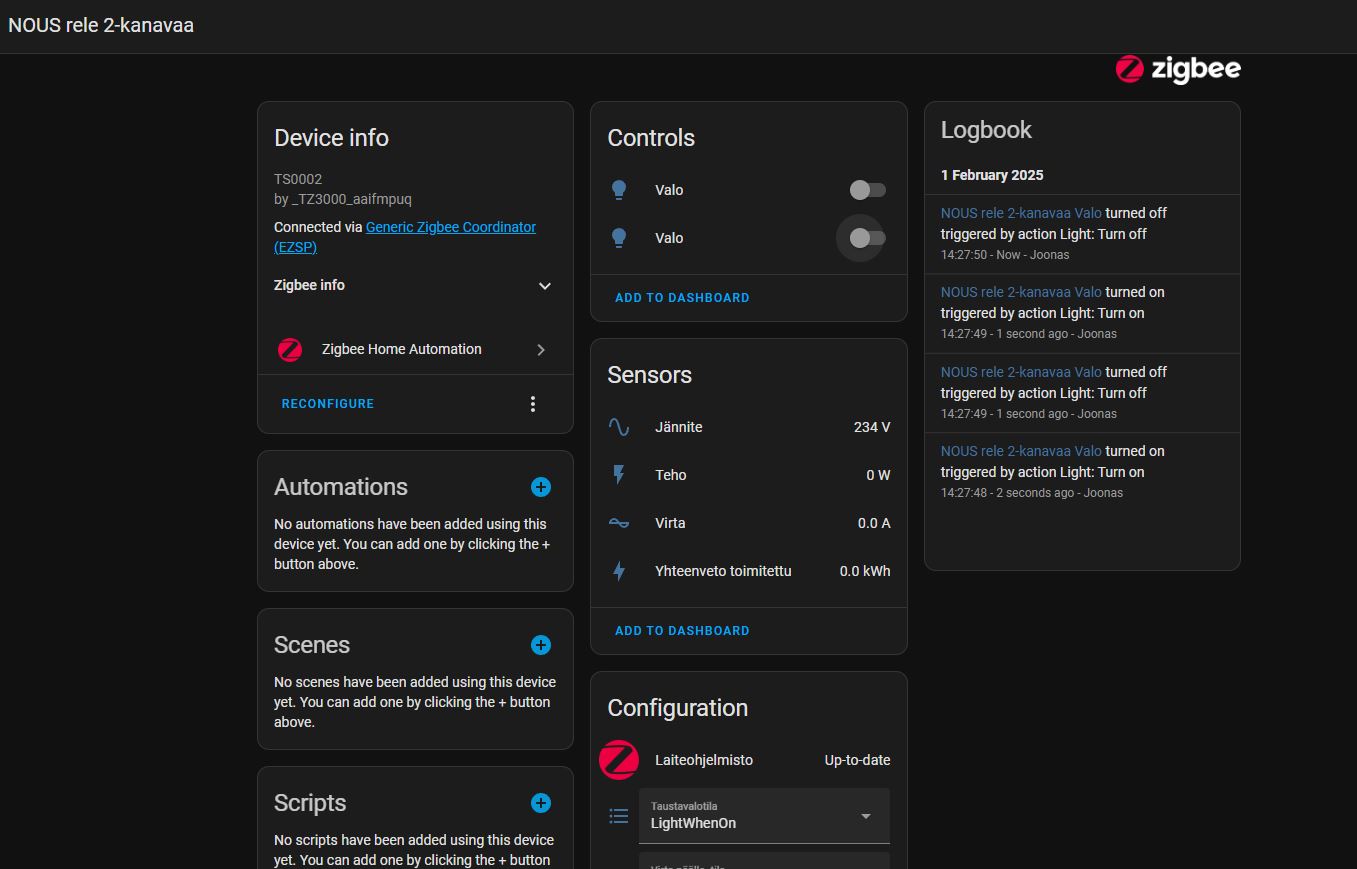Click the Teho lightning bolt icon
Viewport: 1357px width, 869px height.
tap(619, 475)
